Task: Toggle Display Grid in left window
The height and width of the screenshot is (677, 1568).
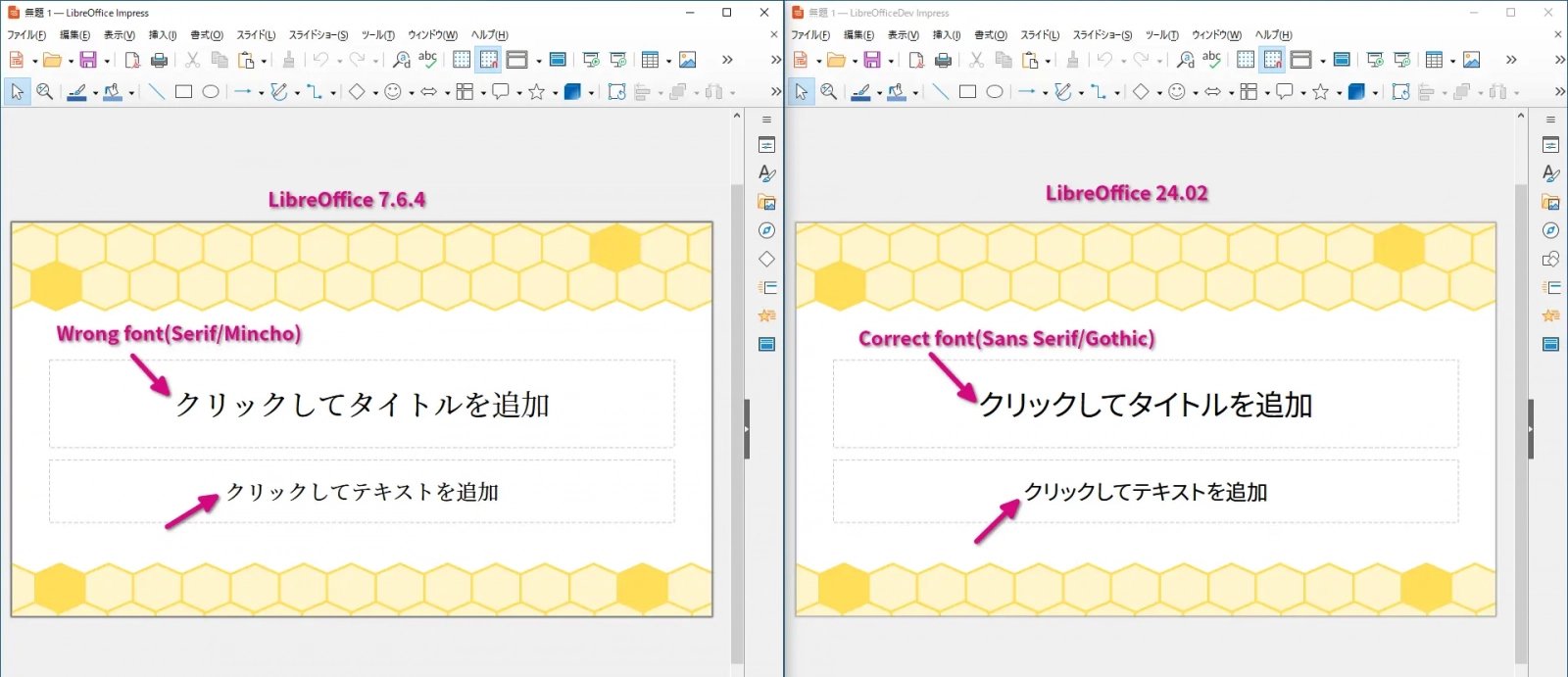Action: pos(462,60)
